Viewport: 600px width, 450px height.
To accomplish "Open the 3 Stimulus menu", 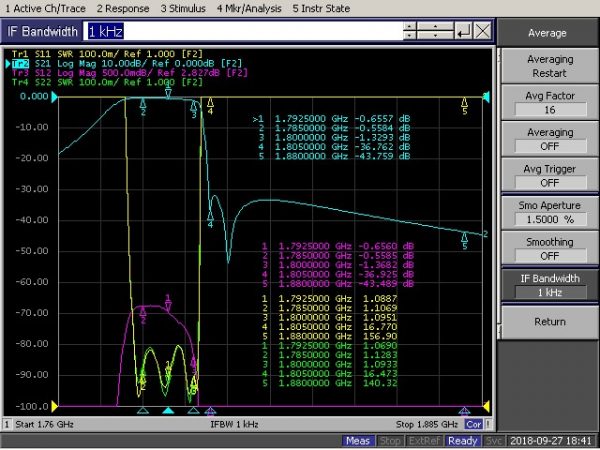I will click(x=183, y=8).
